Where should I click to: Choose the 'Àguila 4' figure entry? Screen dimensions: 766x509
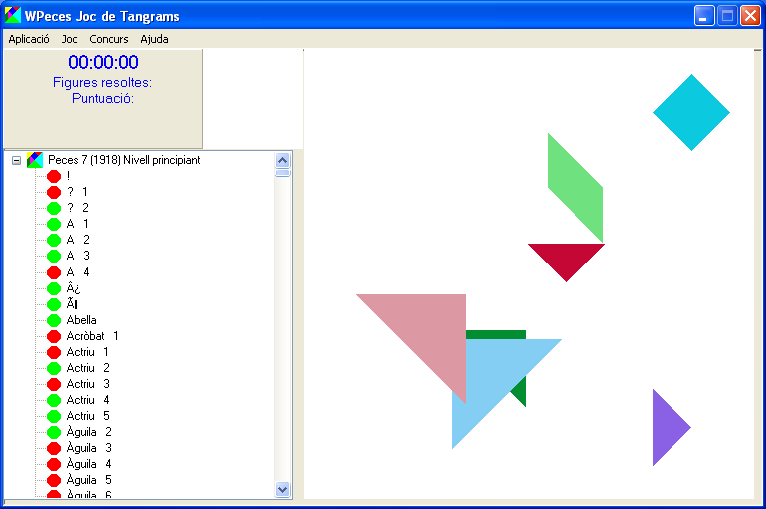89,464
